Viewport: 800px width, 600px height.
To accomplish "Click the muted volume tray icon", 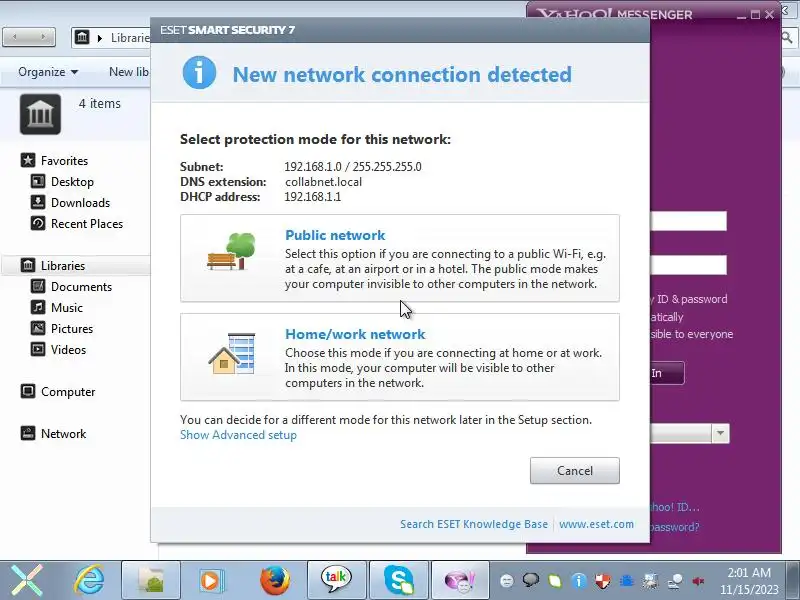I will [x=698, y=581].
